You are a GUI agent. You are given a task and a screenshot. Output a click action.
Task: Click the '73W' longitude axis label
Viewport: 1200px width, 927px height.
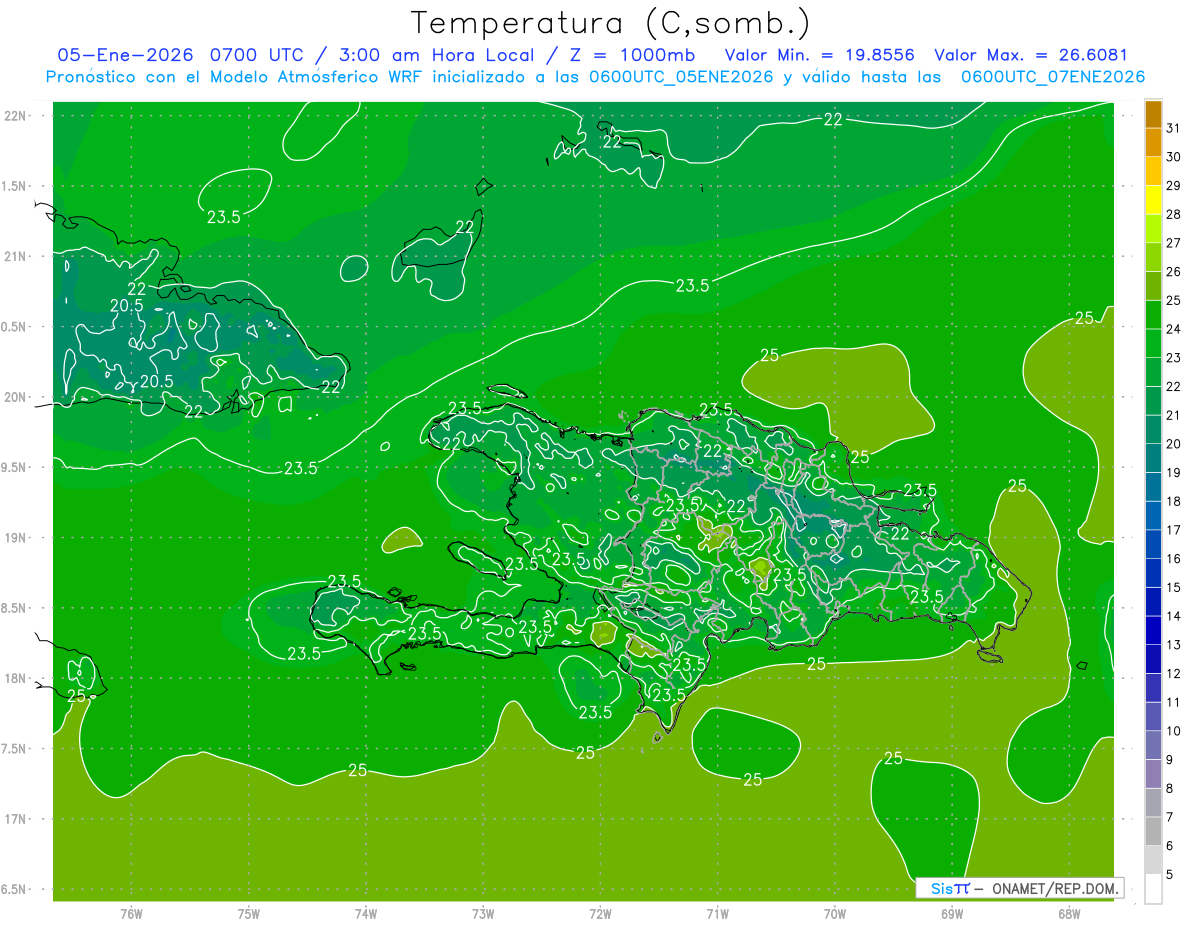click(483, 914)
